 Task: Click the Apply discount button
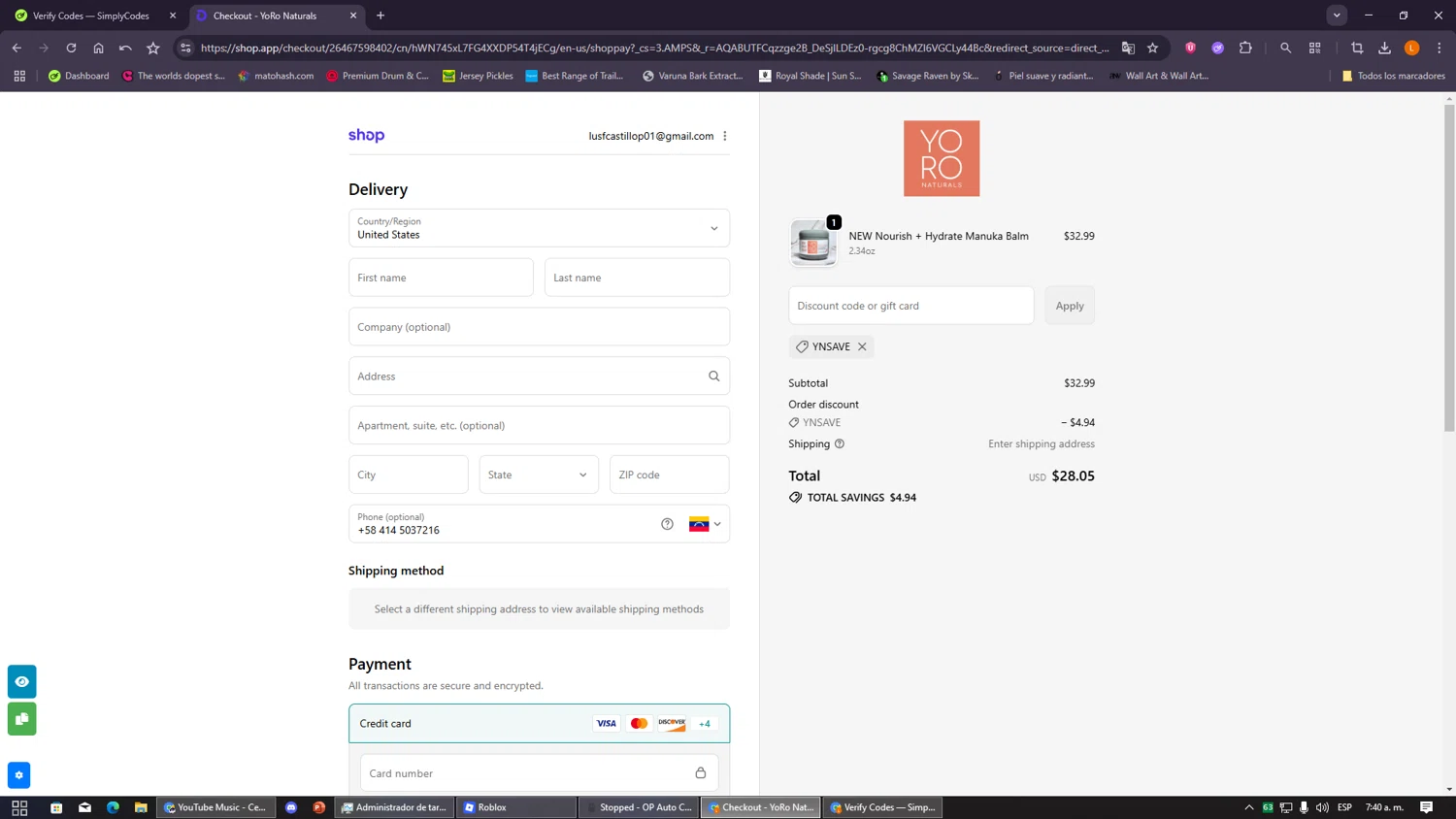tap(1070, 306)
